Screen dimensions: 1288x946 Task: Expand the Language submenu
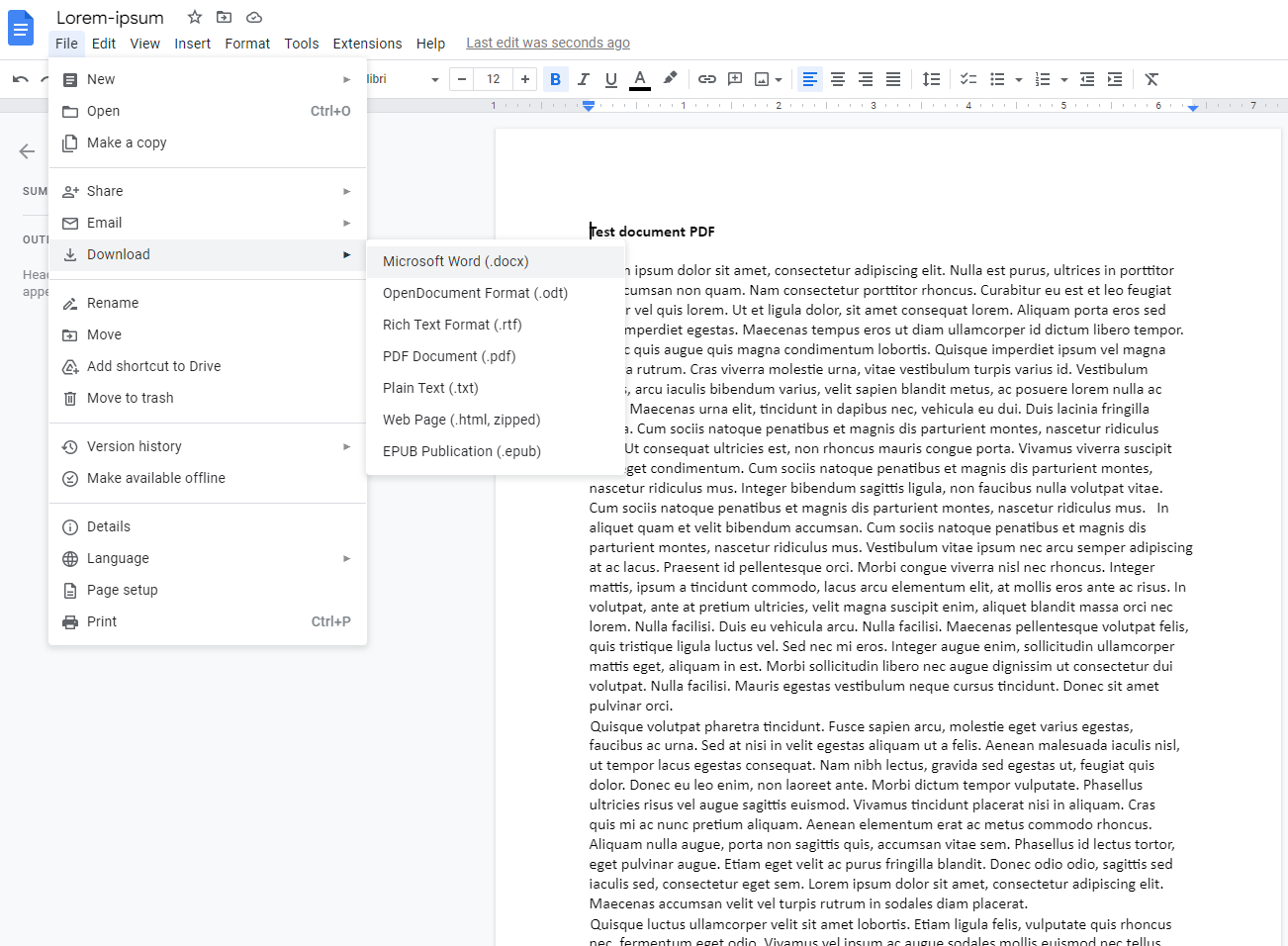208,558
